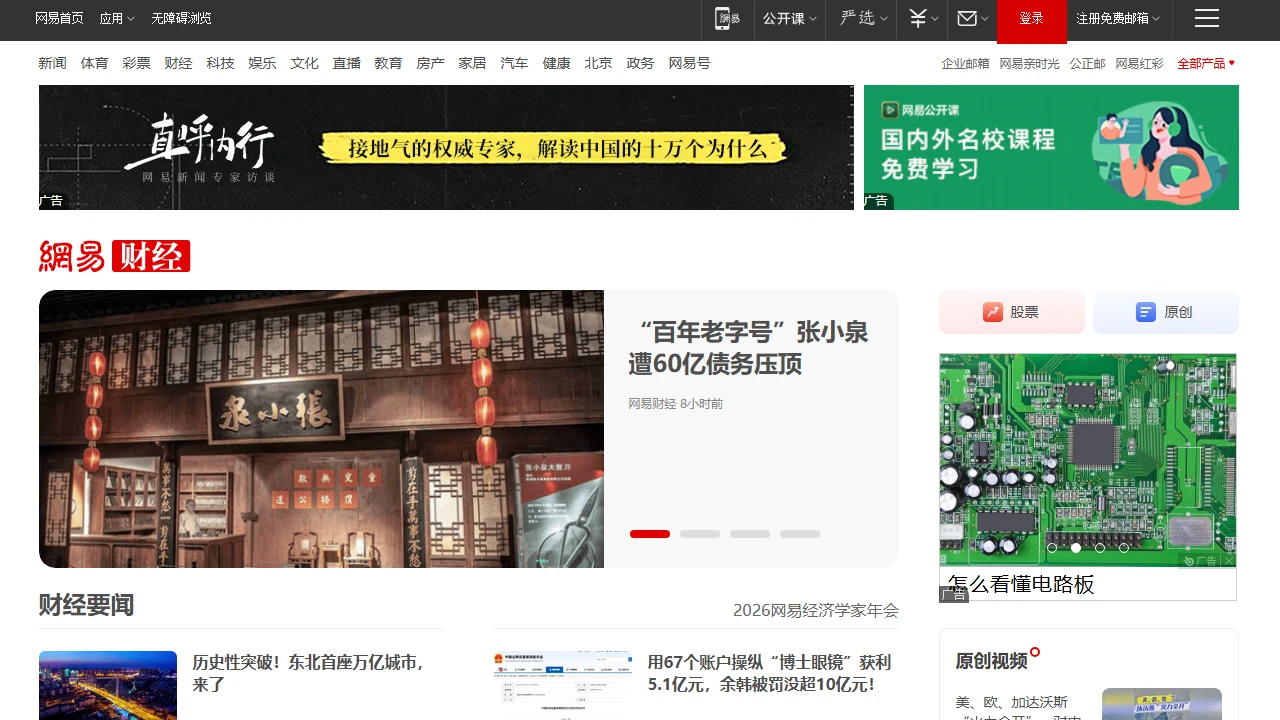The image size is (1280, 720).
Task: Click the active red carousel progress bar
Action: [649, 533]
